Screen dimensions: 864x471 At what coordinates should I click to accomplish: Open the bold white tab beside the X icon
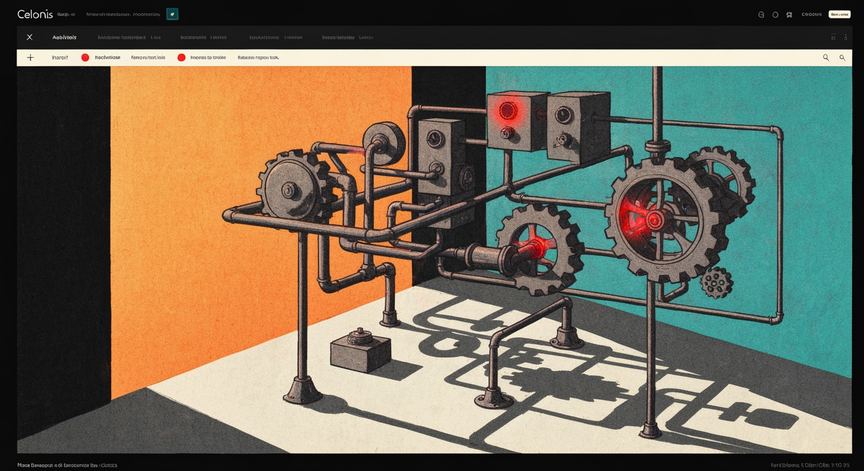pyautogui.click(x=64, y=37)
